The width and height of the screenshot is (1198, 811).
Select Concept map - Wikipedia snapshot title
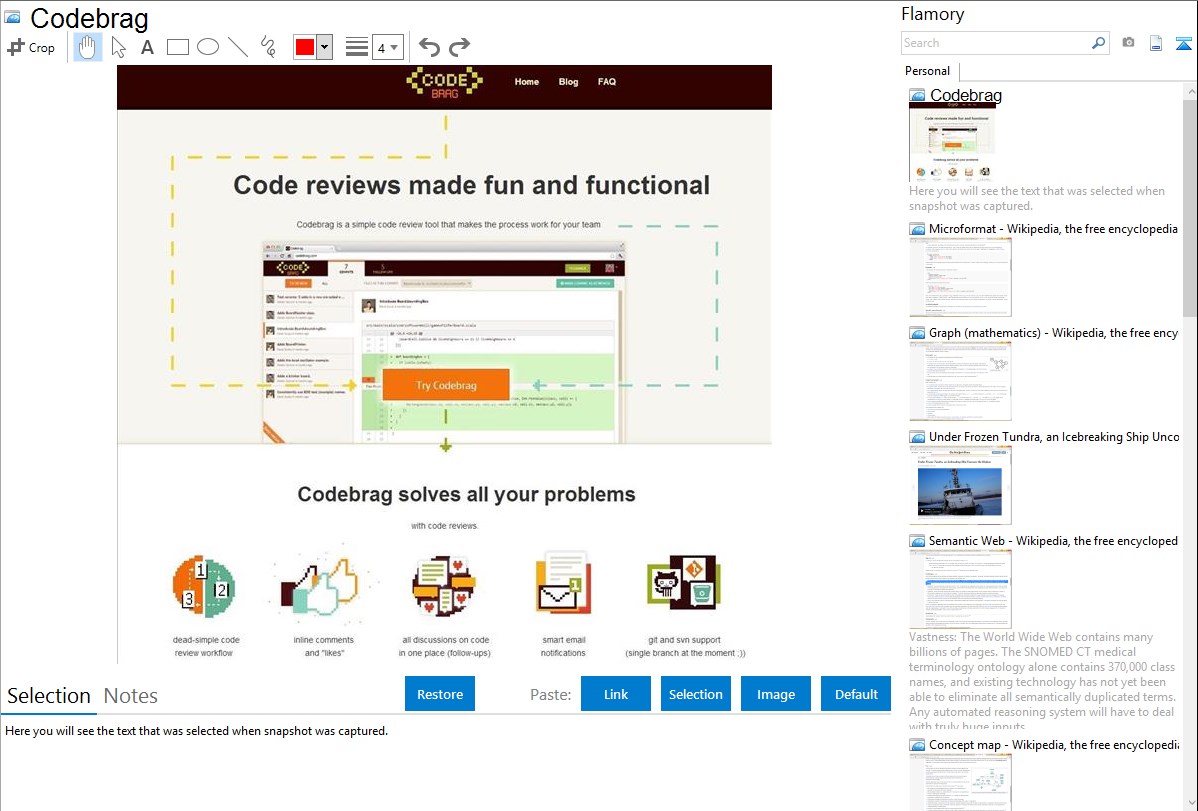click(1054, 744)
